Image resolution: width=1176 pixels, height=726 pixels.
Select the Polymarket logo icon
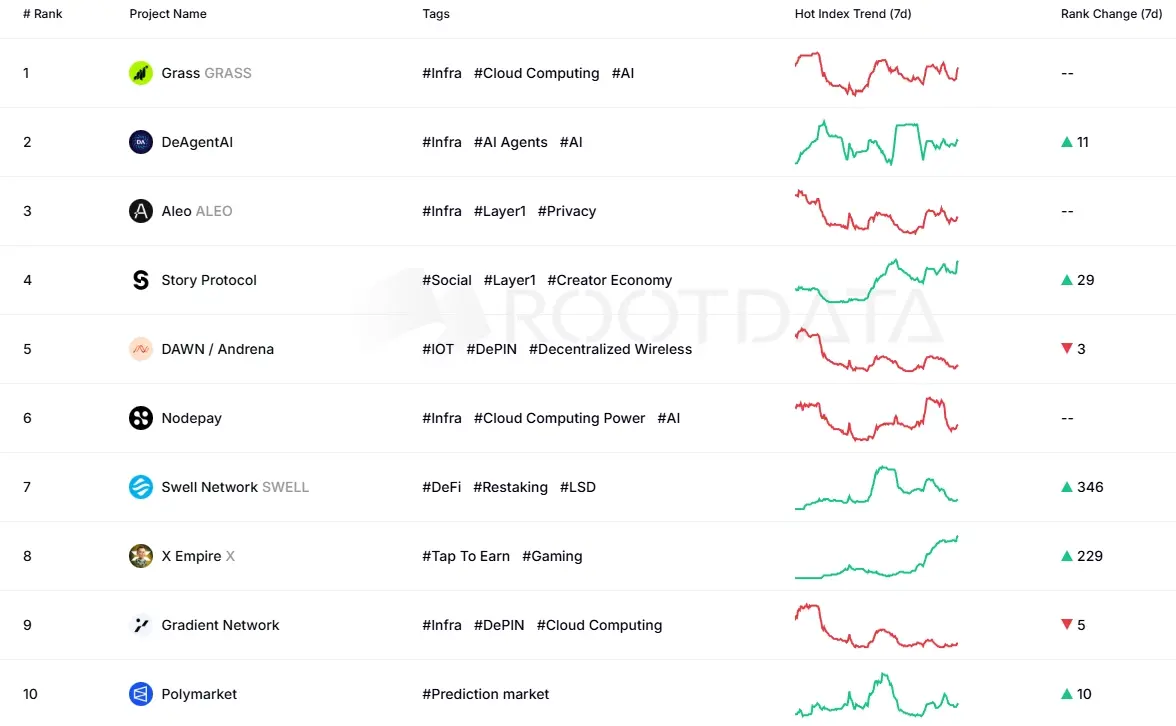coord(140,694)
